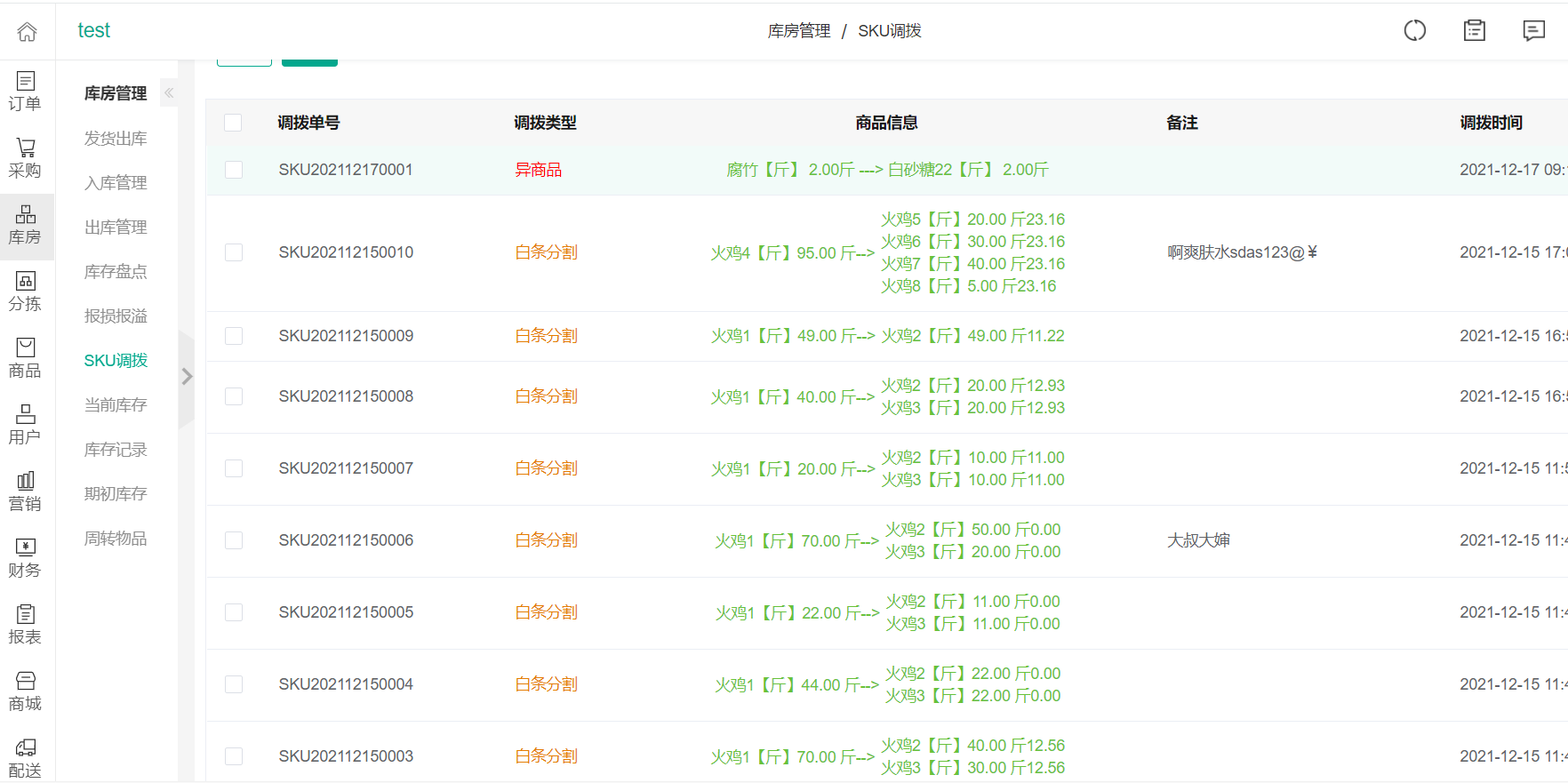The image size is (1568, 783).
Task: Open the 采购 purchasing module
Action: tap(25, 159)
